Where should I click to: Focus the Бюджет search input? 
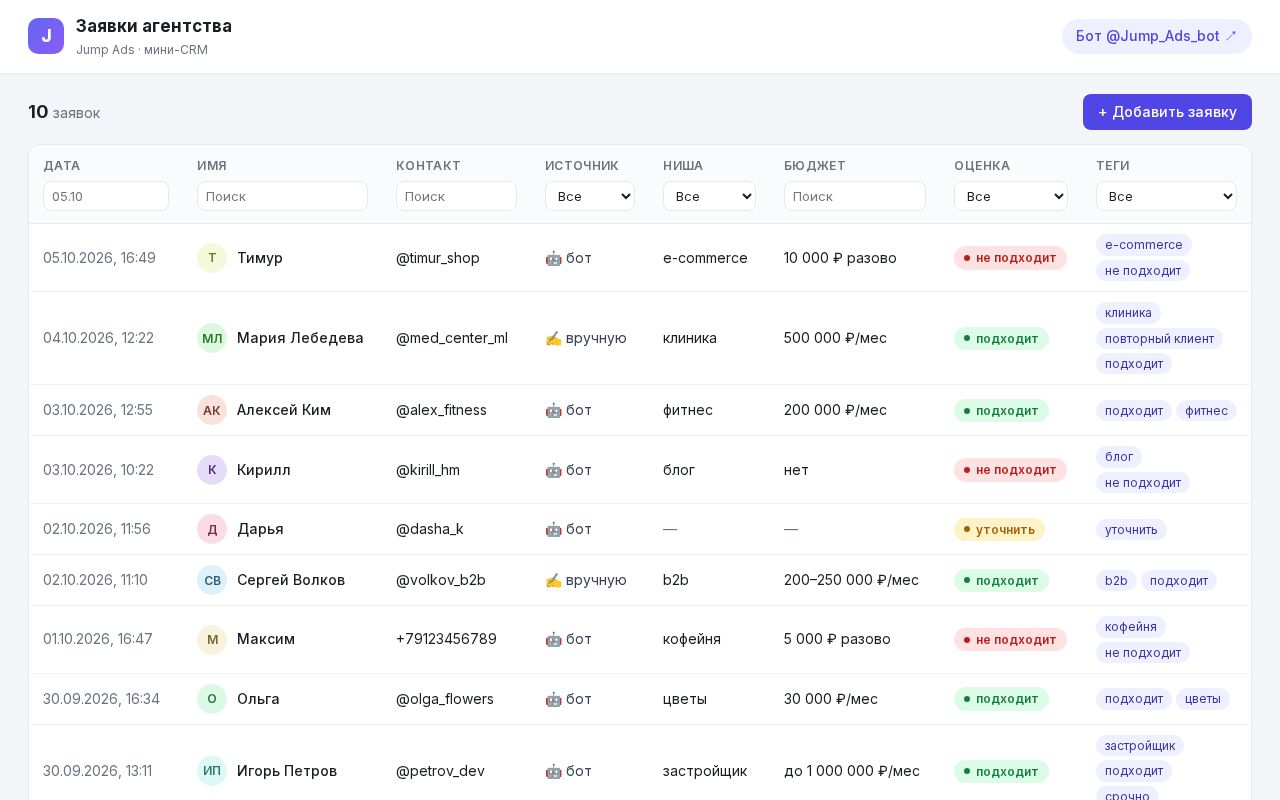[855, 196]
